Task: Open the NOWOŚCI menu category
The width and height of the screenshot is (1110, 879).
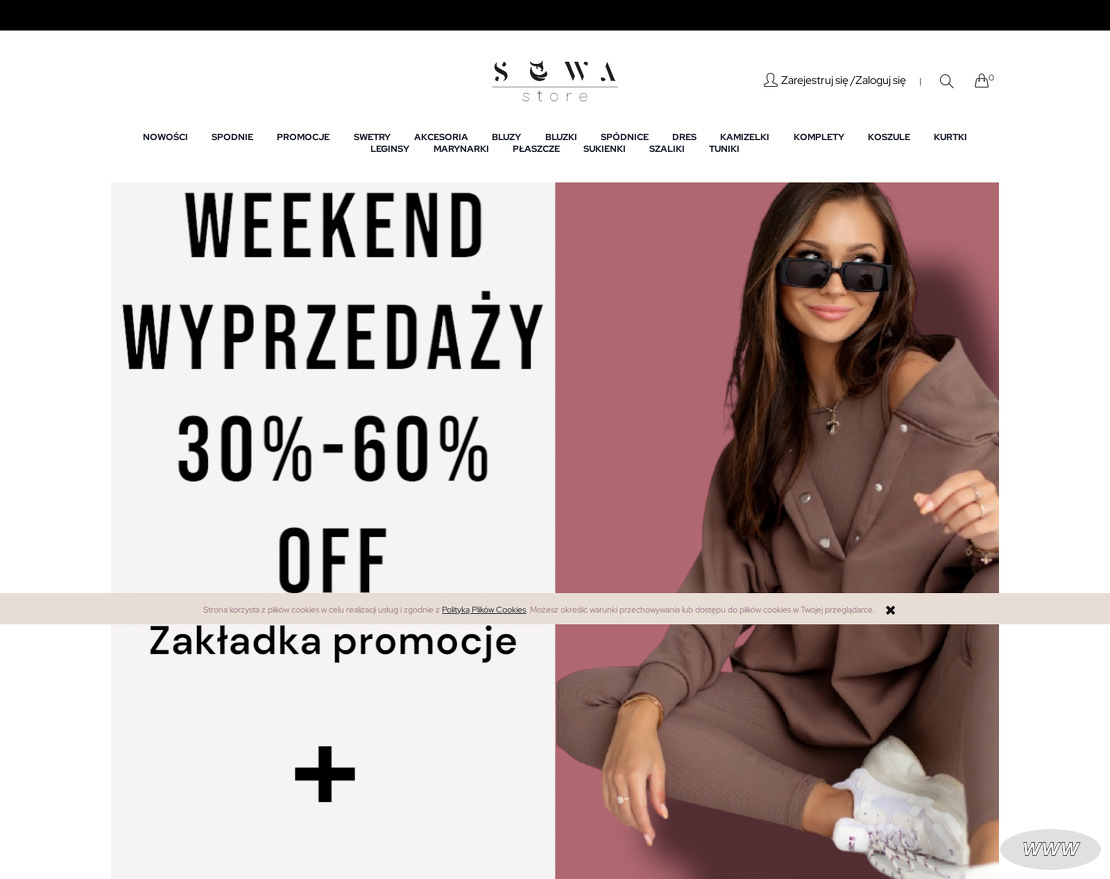Action: coord(165,137)
